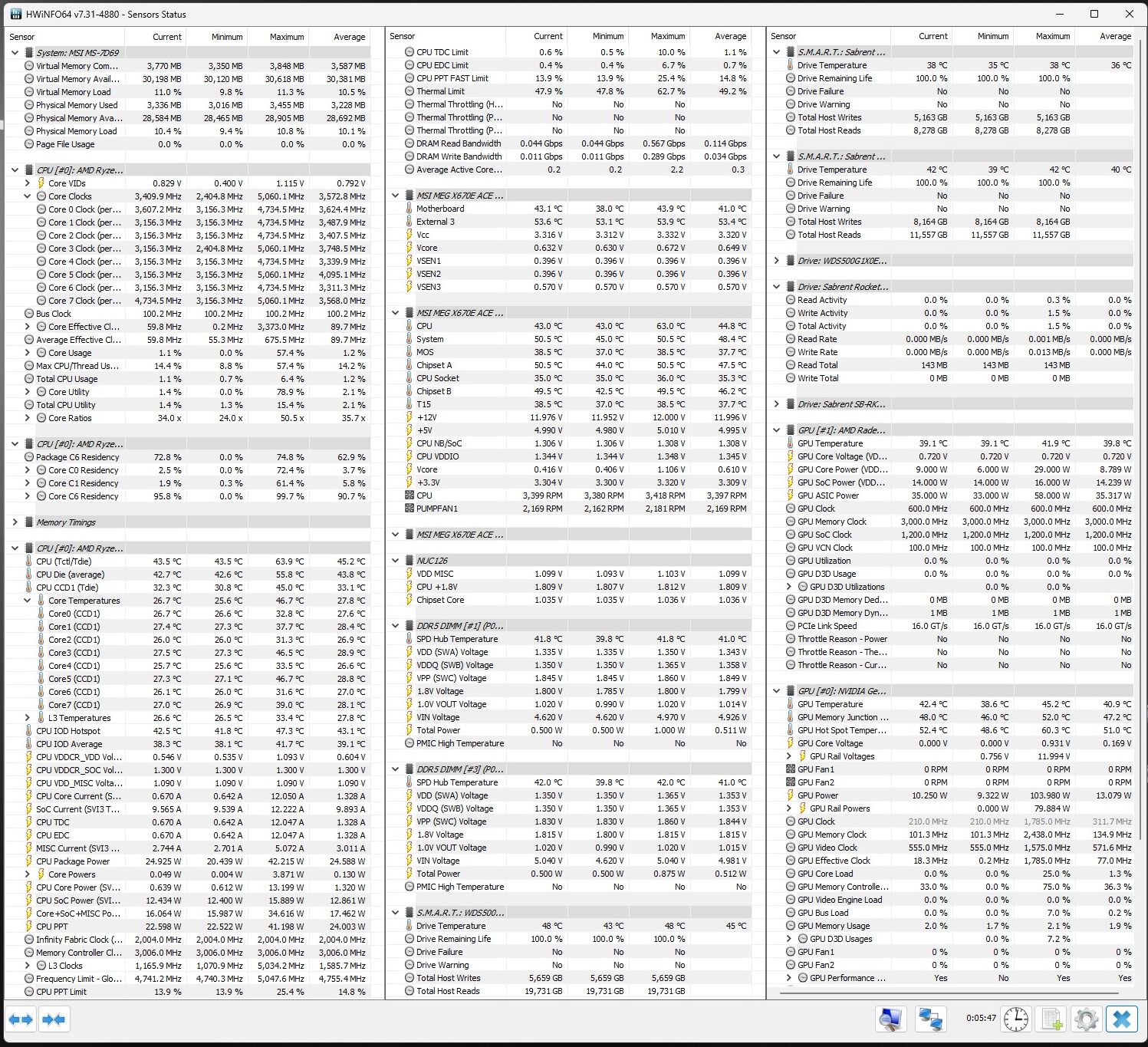1148x1047 pixels.
Task: Expand the Core Ratios node
Action: click(x=27, y=418)
